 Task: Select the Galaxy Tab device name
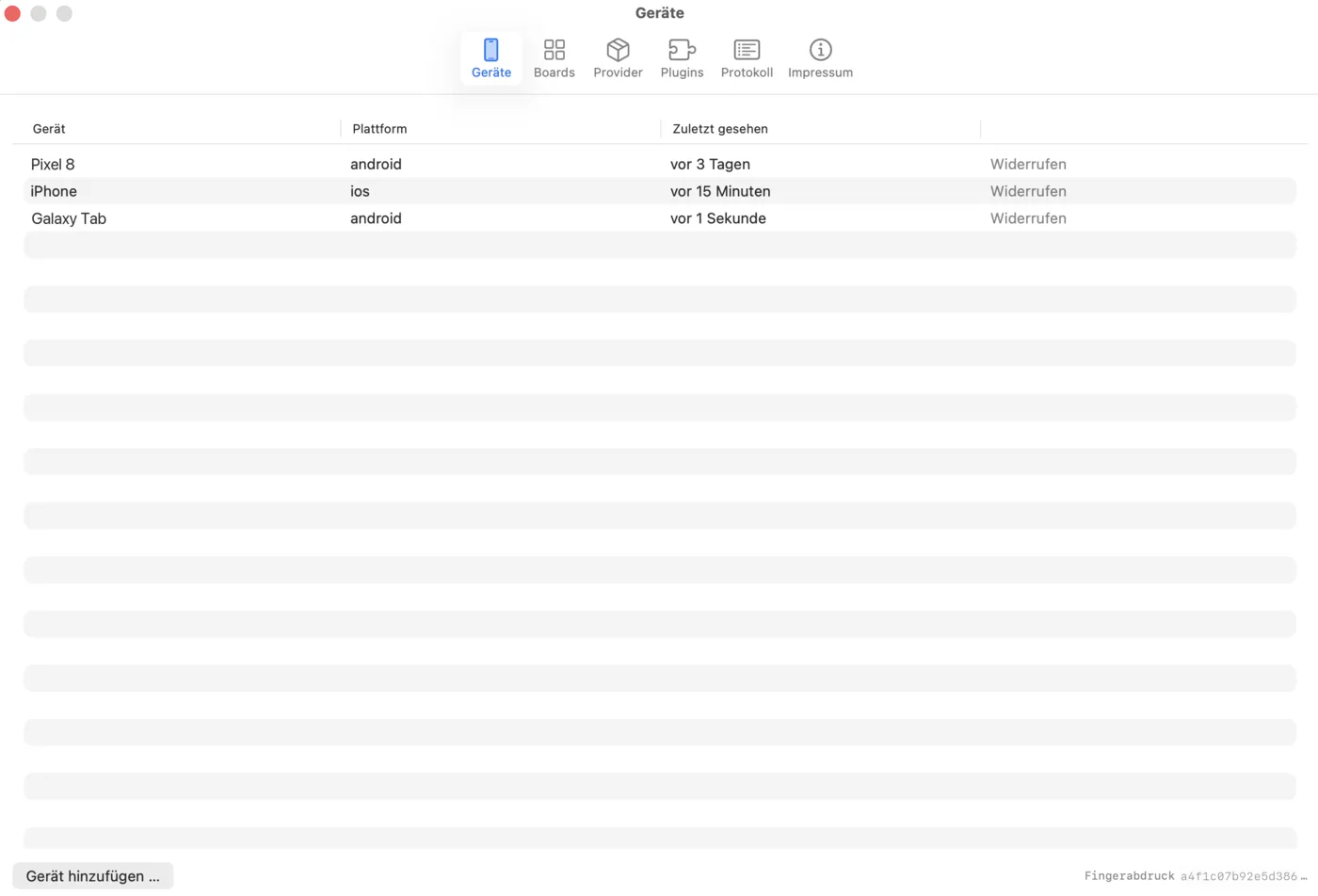click(x=69, y=218)
